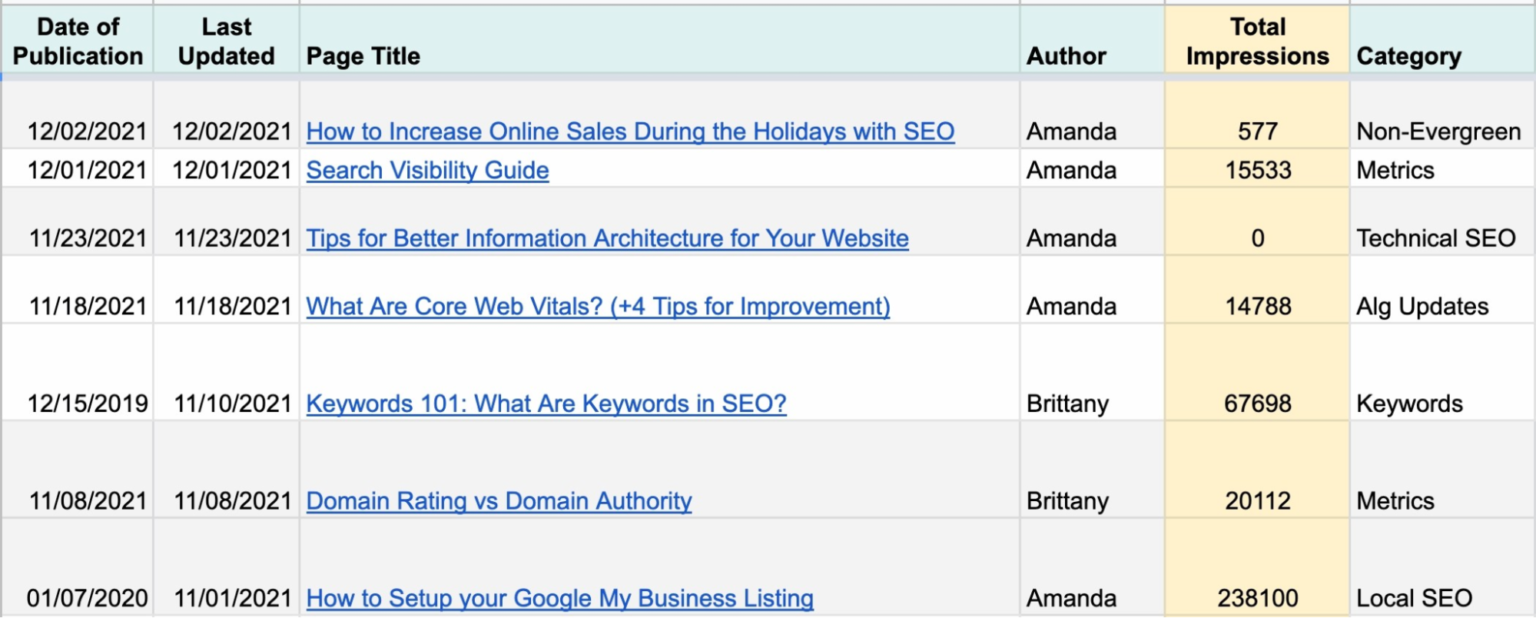Screen dimensions: 1536x618
Task: Open the Keywords 101 article link
Action: (x=546, y=404)
